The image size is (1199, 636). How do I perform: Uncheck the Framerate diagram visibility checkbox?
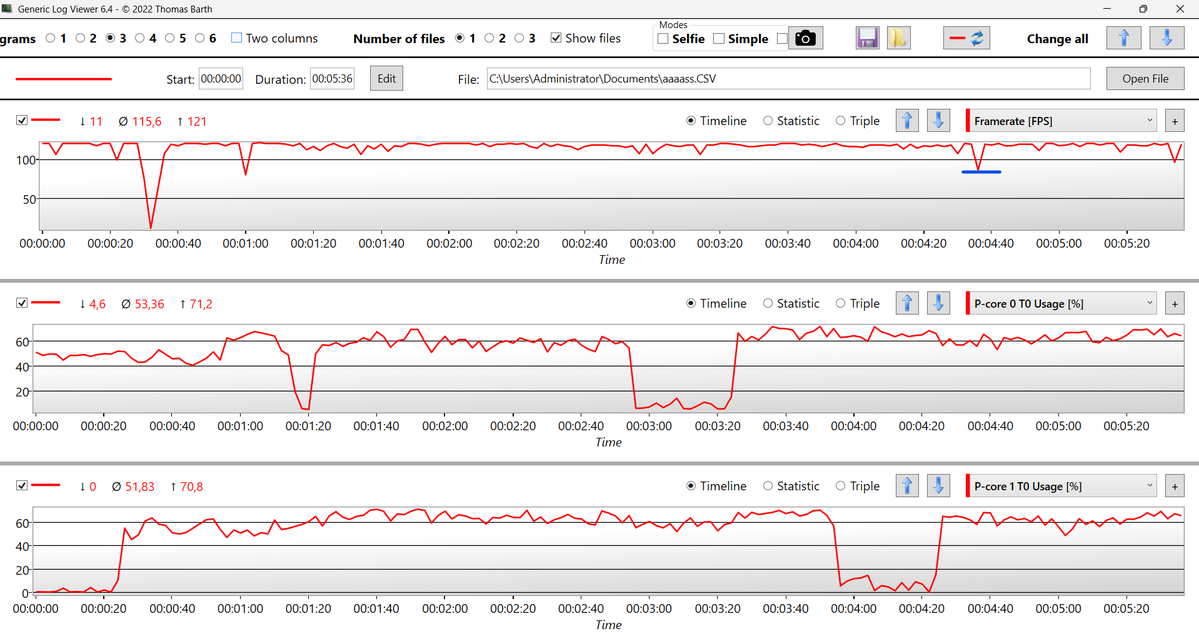[x=21, y=120]
